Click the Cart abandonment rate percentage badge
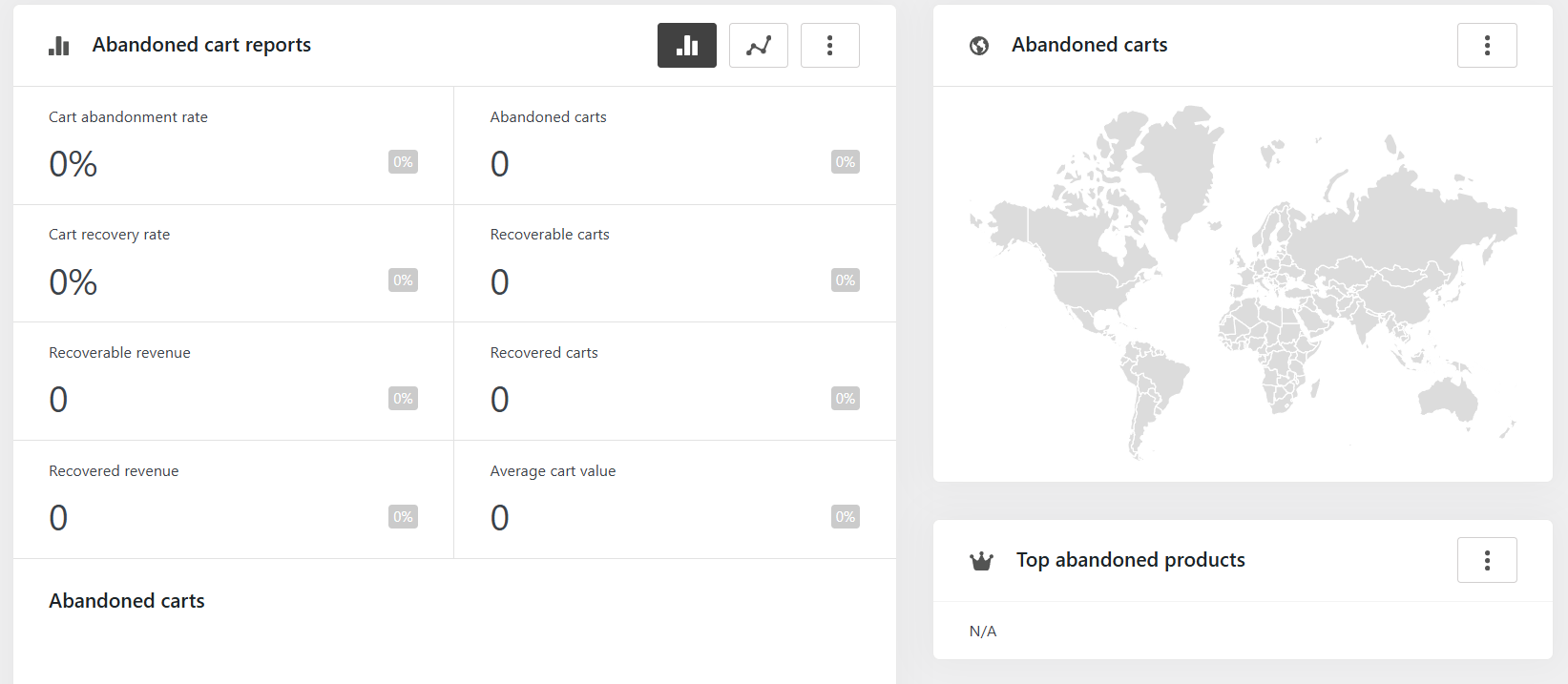 pos(403,162)
